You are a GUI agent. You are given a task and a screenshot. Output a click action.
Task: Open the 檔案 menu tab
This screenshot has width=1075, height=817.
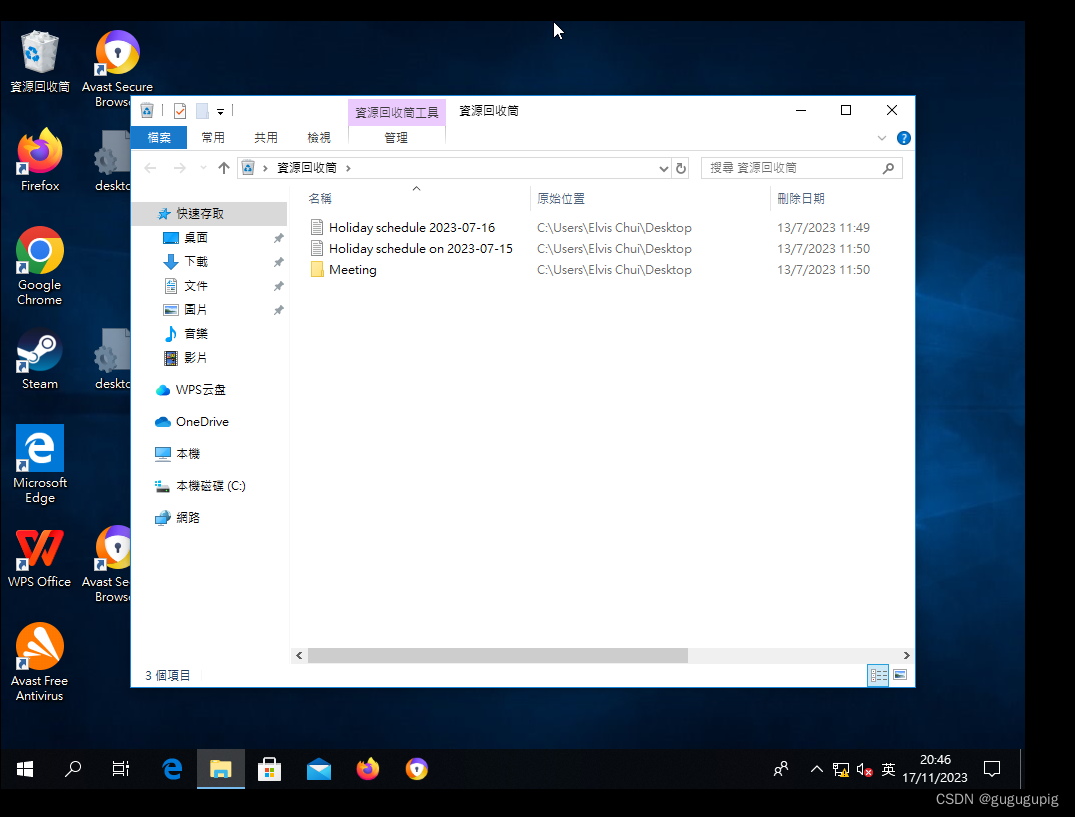pyautogui.click(x=159, y=138)
